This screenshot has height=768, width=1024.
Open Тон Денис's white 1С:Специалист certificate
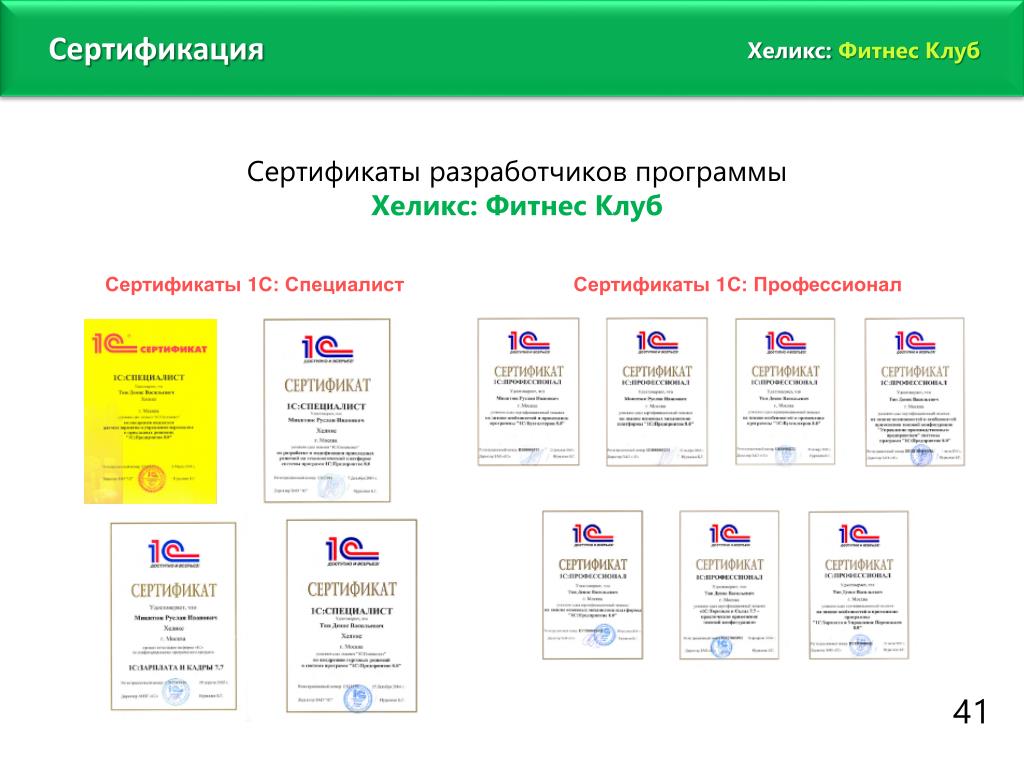pyautogui.click(x=351, y=615)
